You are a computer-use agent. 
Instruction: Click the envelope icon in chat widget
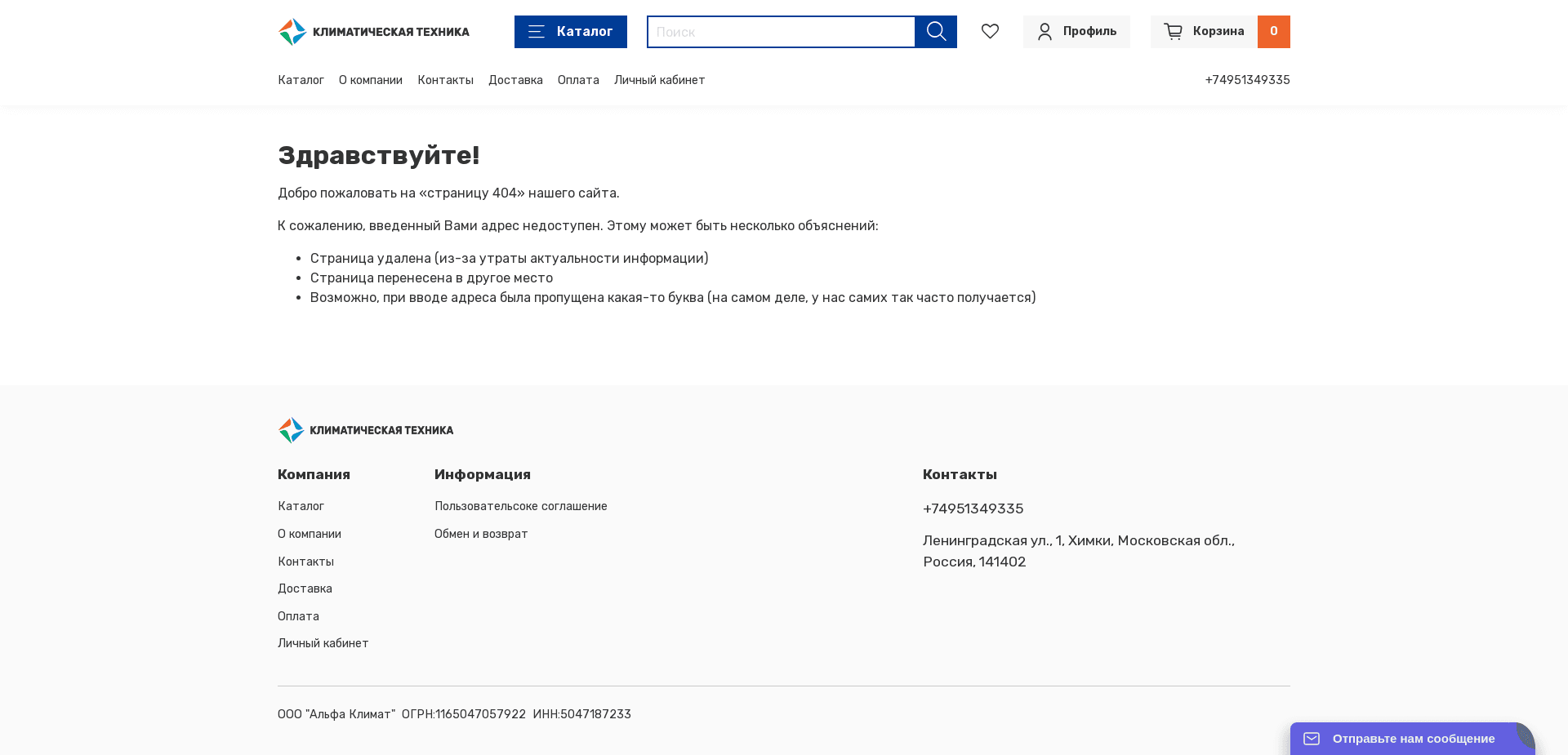(1312, 738)
